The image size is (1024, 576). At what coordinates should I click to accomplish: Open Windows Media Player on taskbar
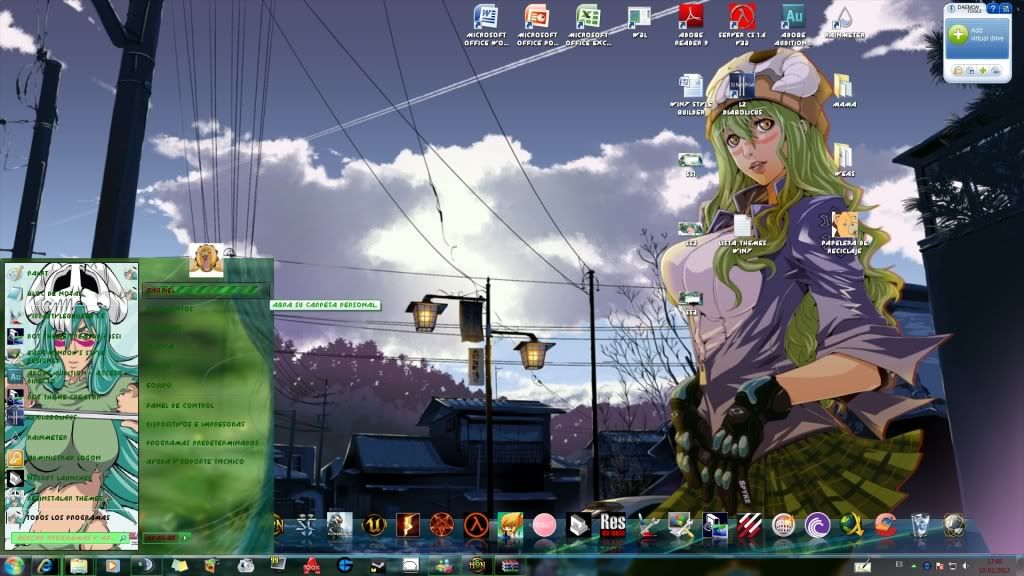coord(112,566)
